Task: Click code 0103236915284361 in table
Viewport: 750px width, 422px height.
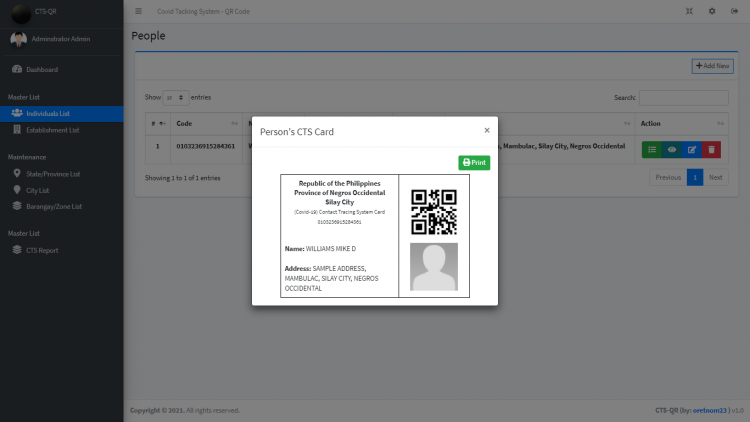Action: [x=206, y=146]
